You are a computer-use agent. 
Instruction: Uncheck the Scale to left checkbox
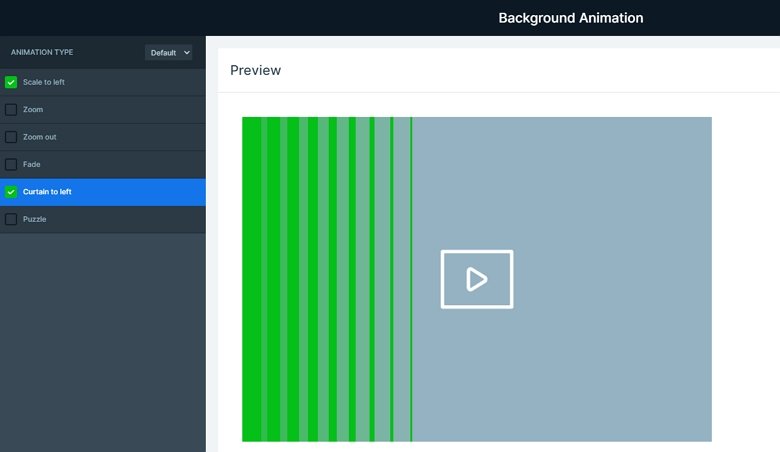11,82
